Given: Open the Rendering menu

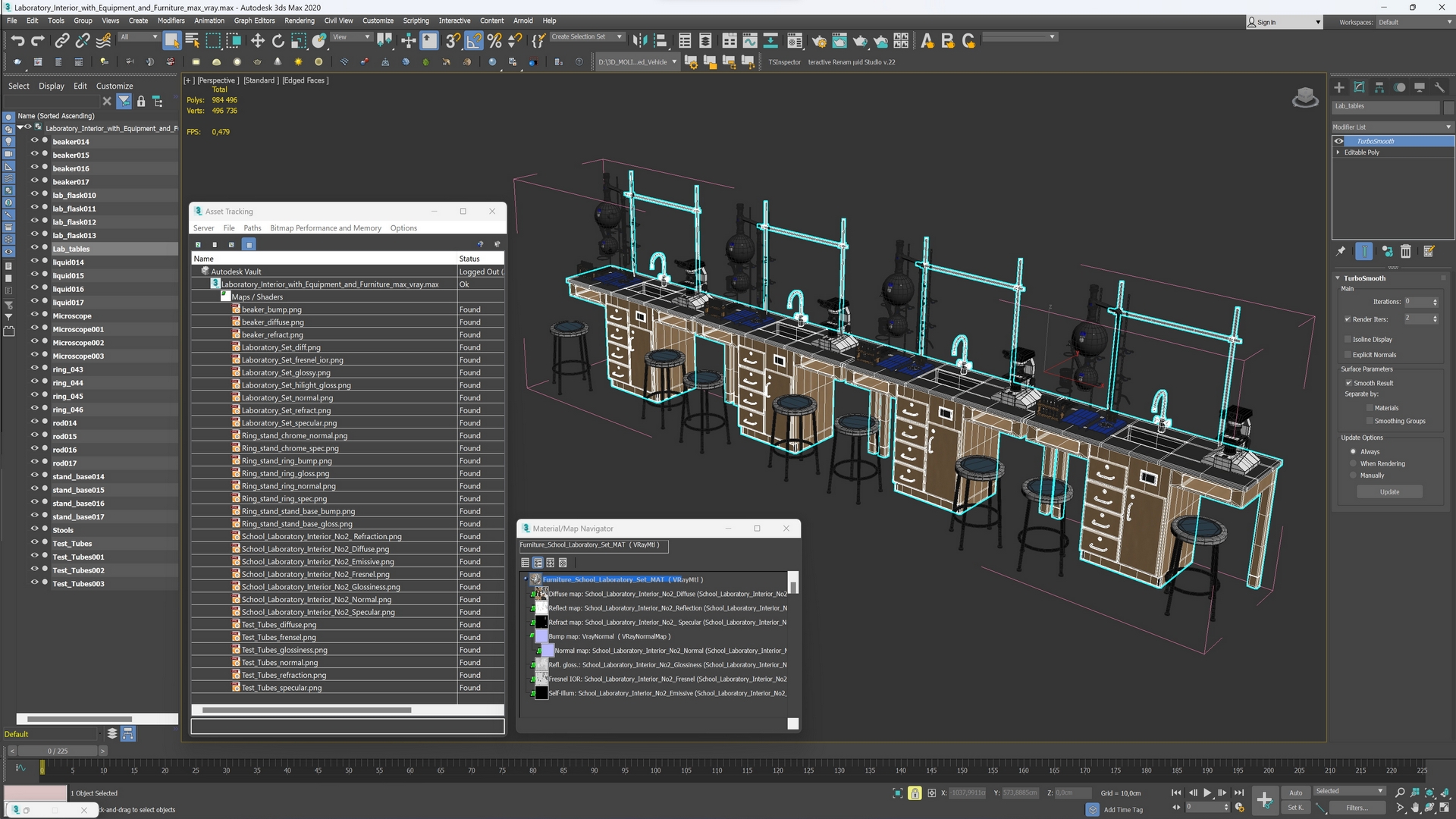Looking at the screenshot, I should [x=300, y=20].
